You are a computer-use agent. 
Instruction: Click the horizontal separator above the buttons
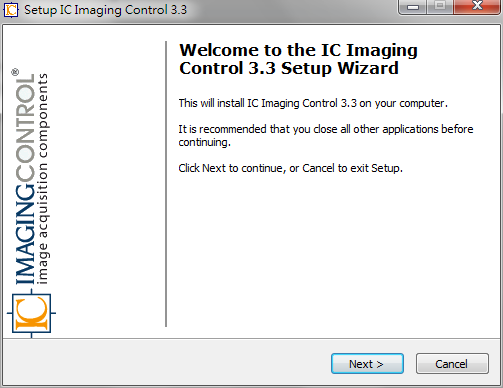[251, 339]
